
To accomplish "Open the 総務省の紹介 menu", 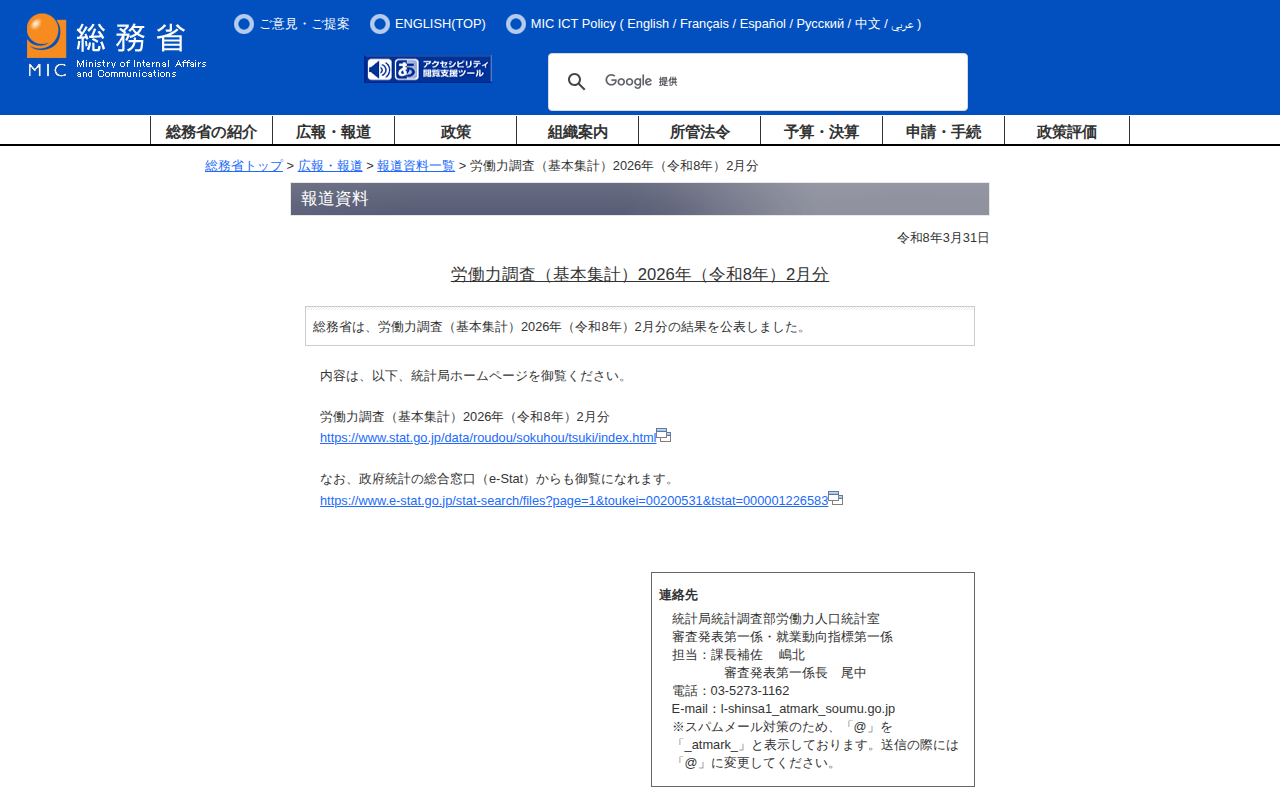I will pos(211,131).
